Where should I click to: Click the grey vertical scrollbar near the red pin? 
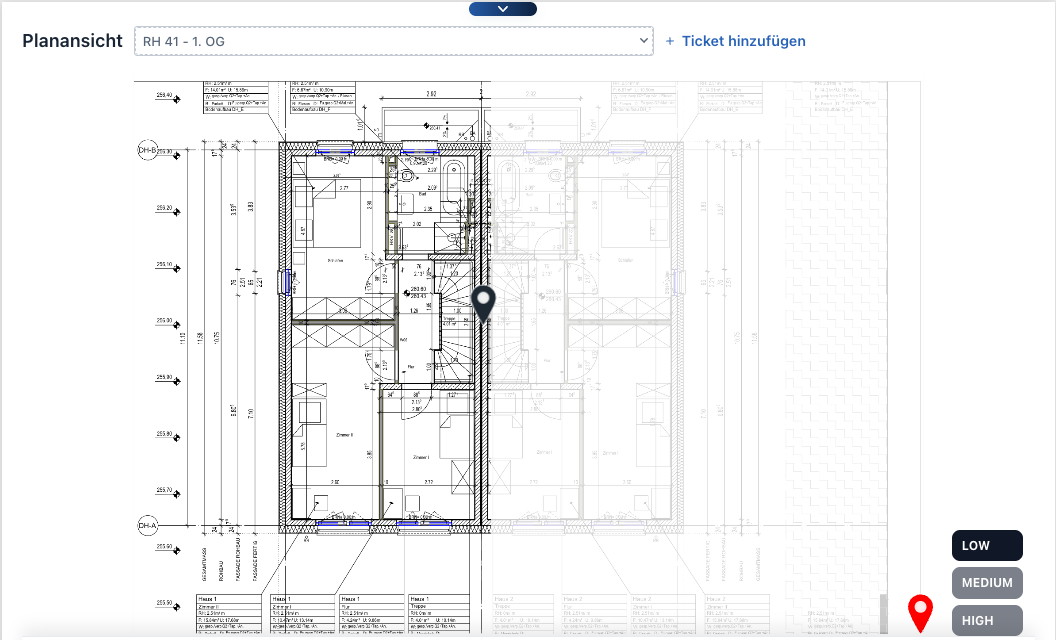882,612
